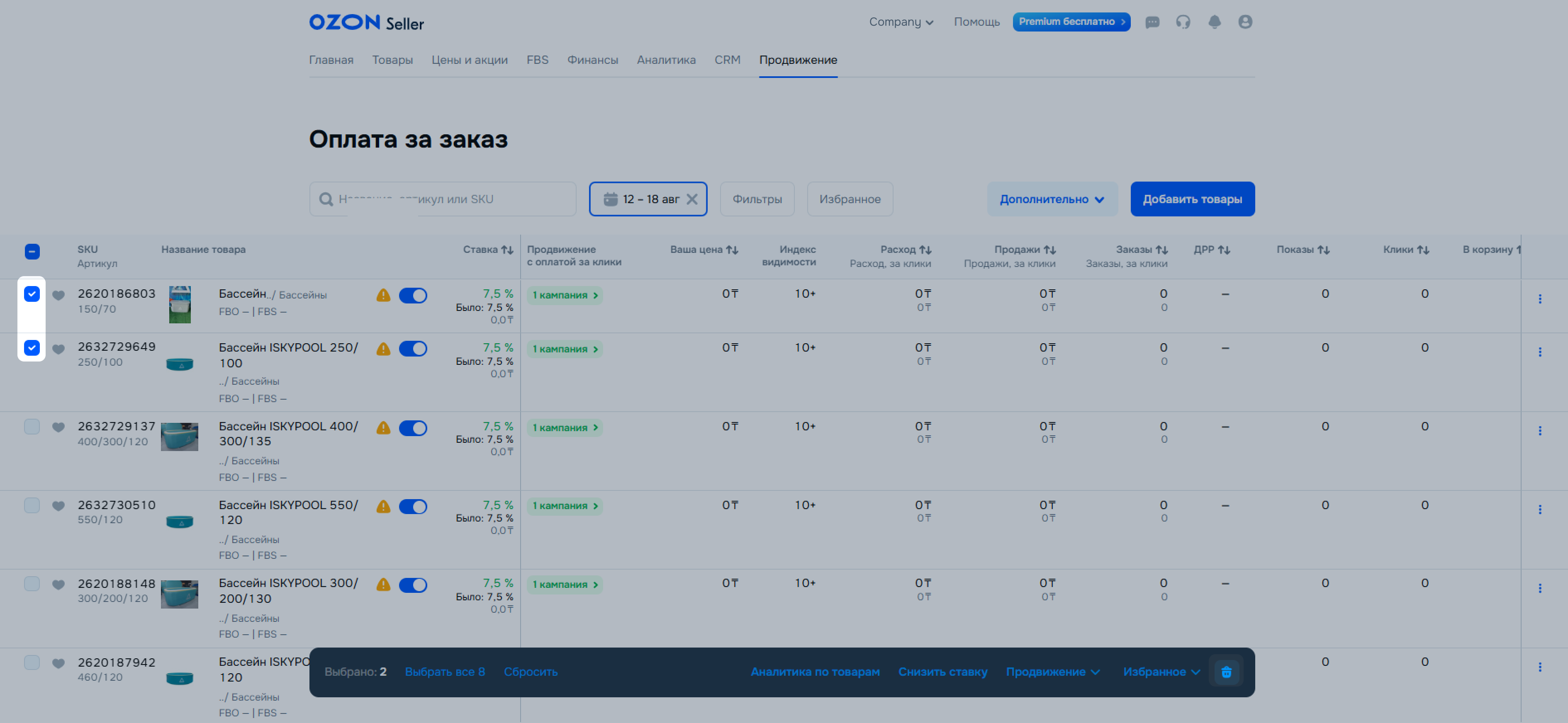Image resolution: width=1568 pixels, height=723 pixels.
Task: Favorite the product SKU 2632729649
Action: 58,349
